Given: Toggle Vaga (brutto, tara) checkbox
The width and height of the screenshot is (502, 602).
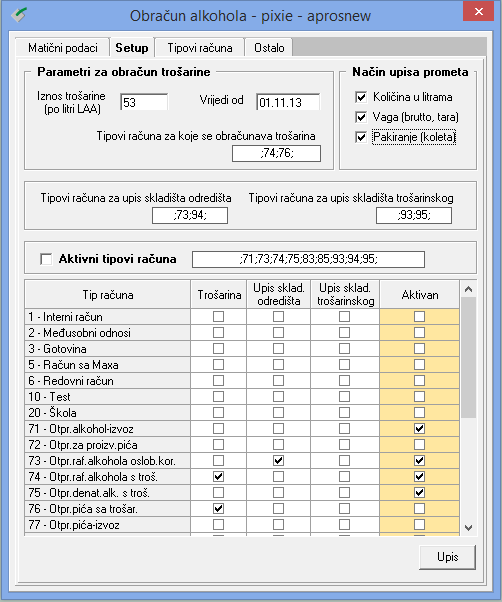Looking at the screenshot, I should pos(361,117).
